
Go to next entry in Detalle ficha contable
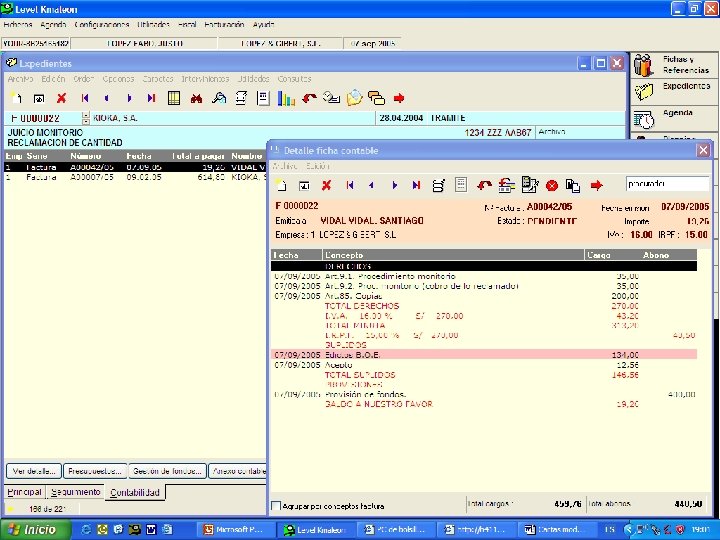394,185
